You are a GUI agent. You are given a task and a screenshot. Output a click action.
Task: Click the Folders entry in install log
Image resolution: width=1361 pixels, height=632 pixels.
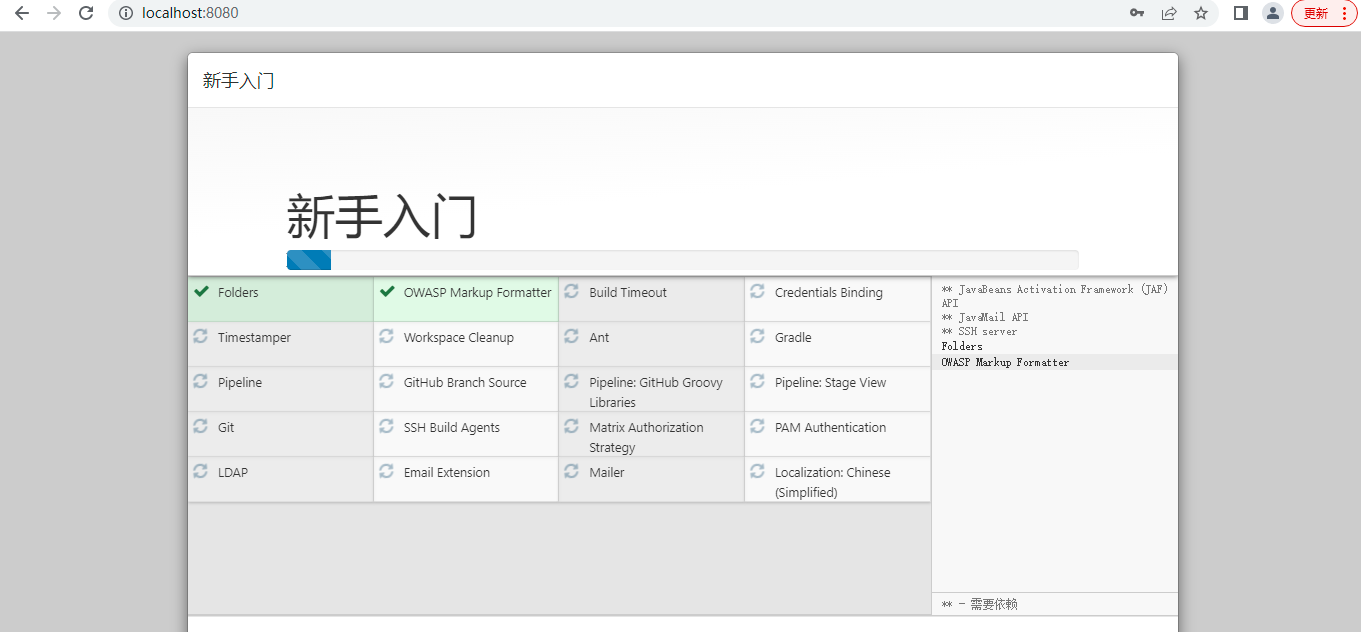[x=962, y=346]
